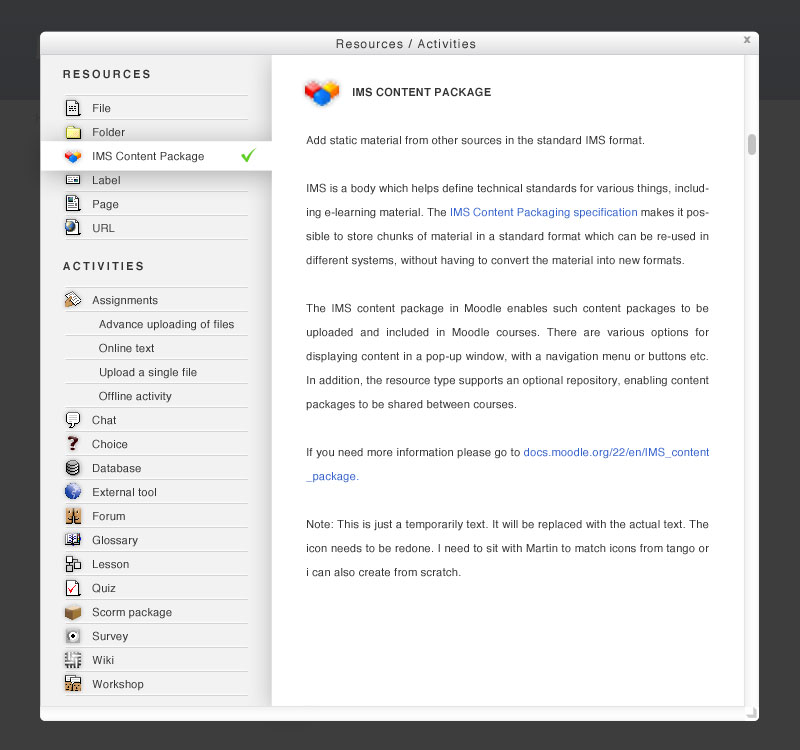The image size is (800, 750).
Task: Click the URL globe icon
Action: 73,228
